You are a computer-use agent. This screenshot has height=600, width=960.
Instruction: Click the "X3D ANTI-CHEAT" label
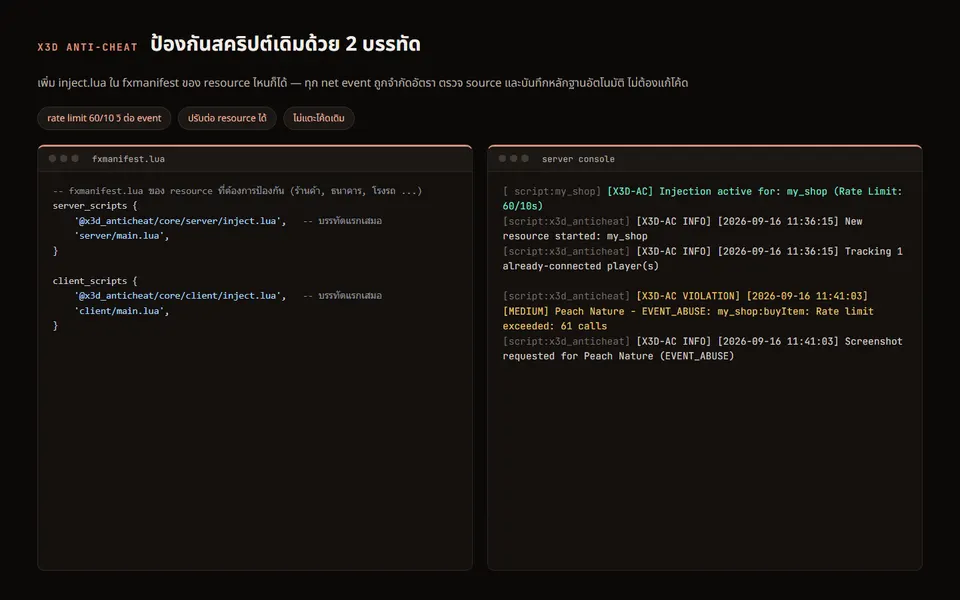(88, 47)
